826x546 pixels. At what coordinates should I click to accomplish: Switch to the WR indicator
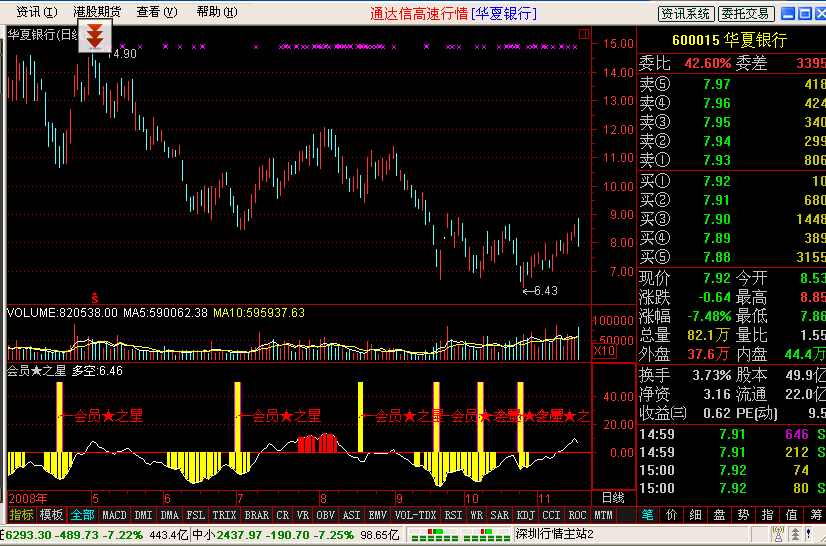(x=477, y=515)
